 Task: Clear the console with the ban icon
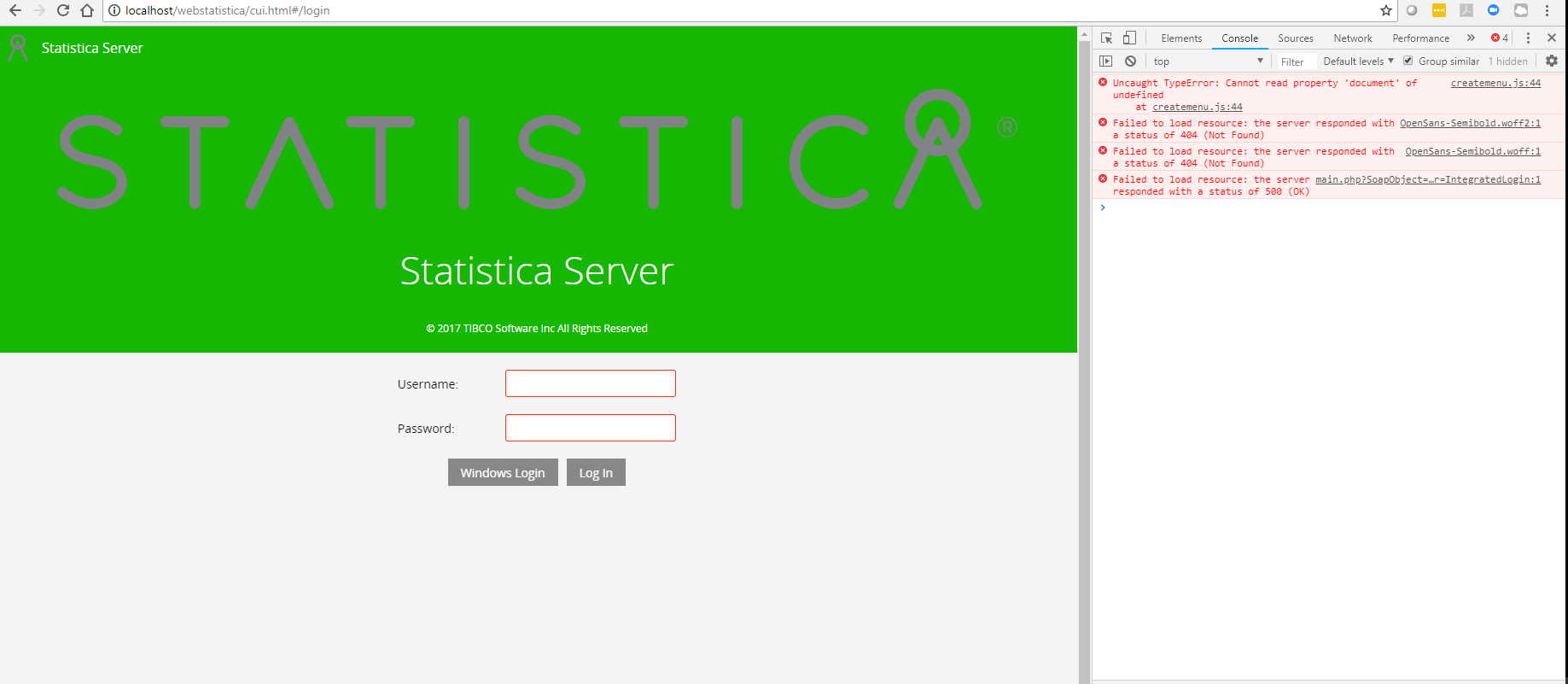[1130, 61]
